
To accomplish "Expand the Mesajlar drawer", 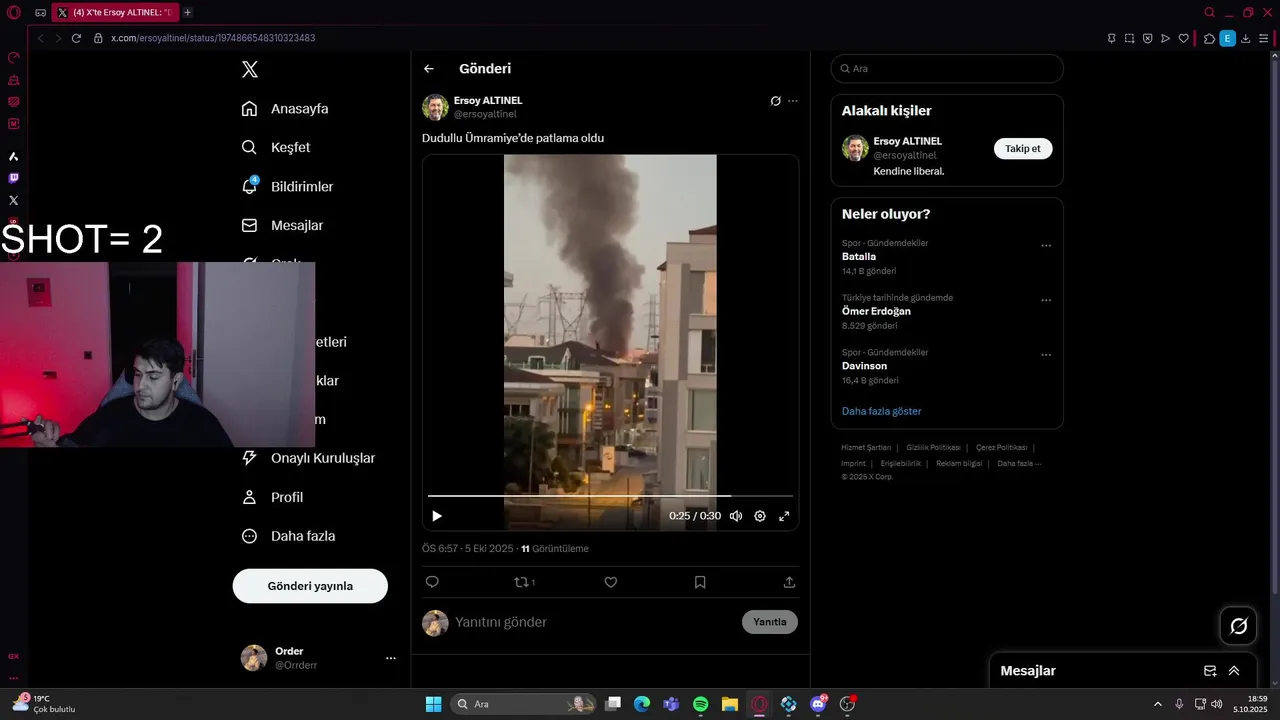I will pos(1234,671).
